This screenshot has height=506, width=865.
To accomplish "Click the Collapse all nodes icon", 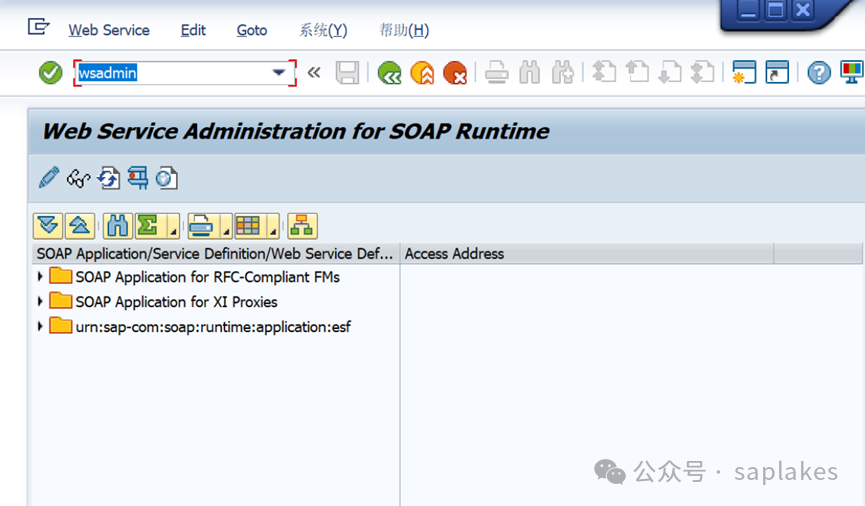I will (80, 225).
